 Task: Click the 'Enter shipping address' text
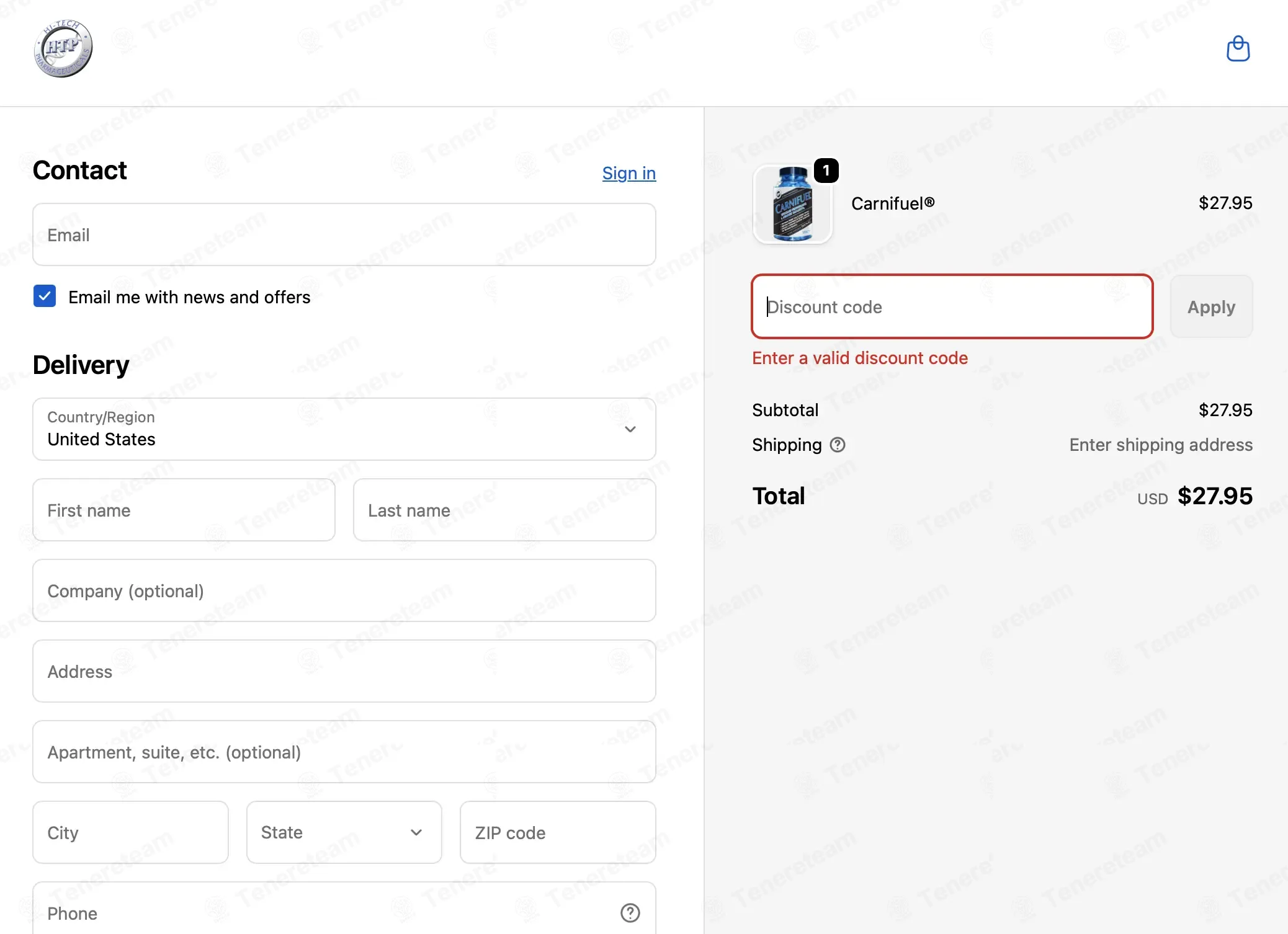coord(1161,445)
